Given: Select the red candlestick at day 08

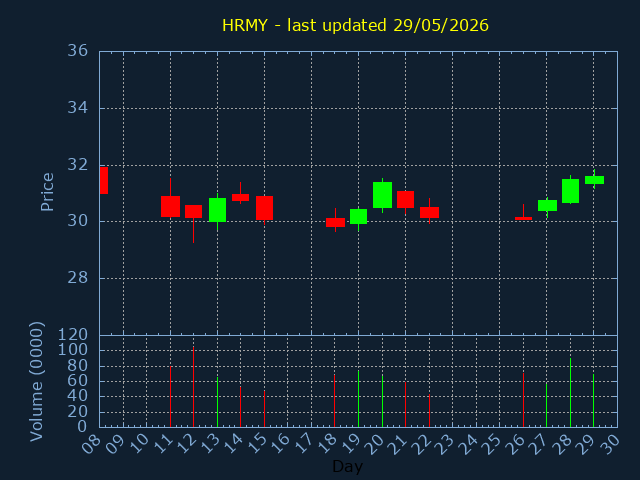Looking at the screenshot, I should click(x=104, y=180).
